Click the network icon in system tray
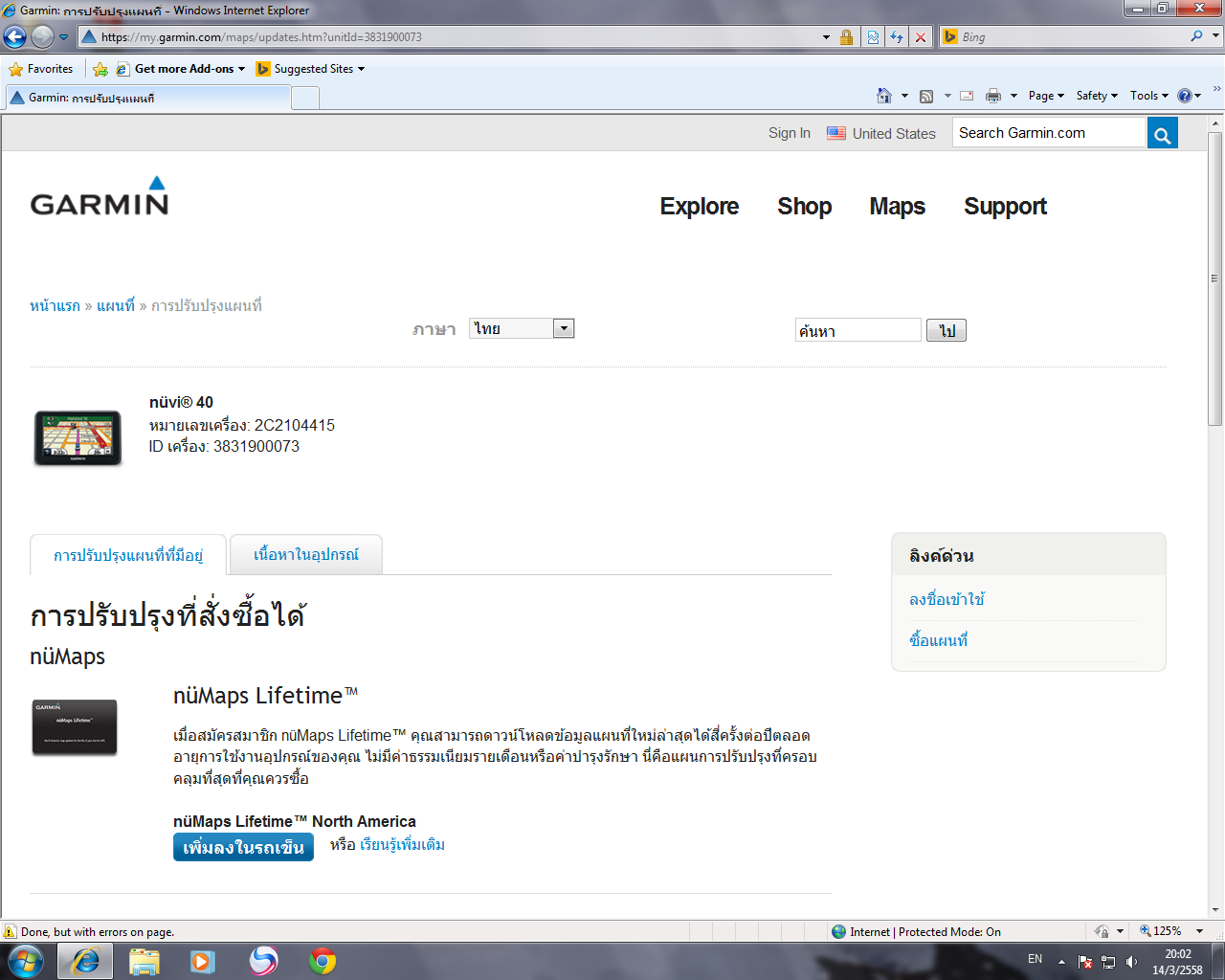The width and height of the screenshot is (1225, 980). click(x=1108, y=961)
